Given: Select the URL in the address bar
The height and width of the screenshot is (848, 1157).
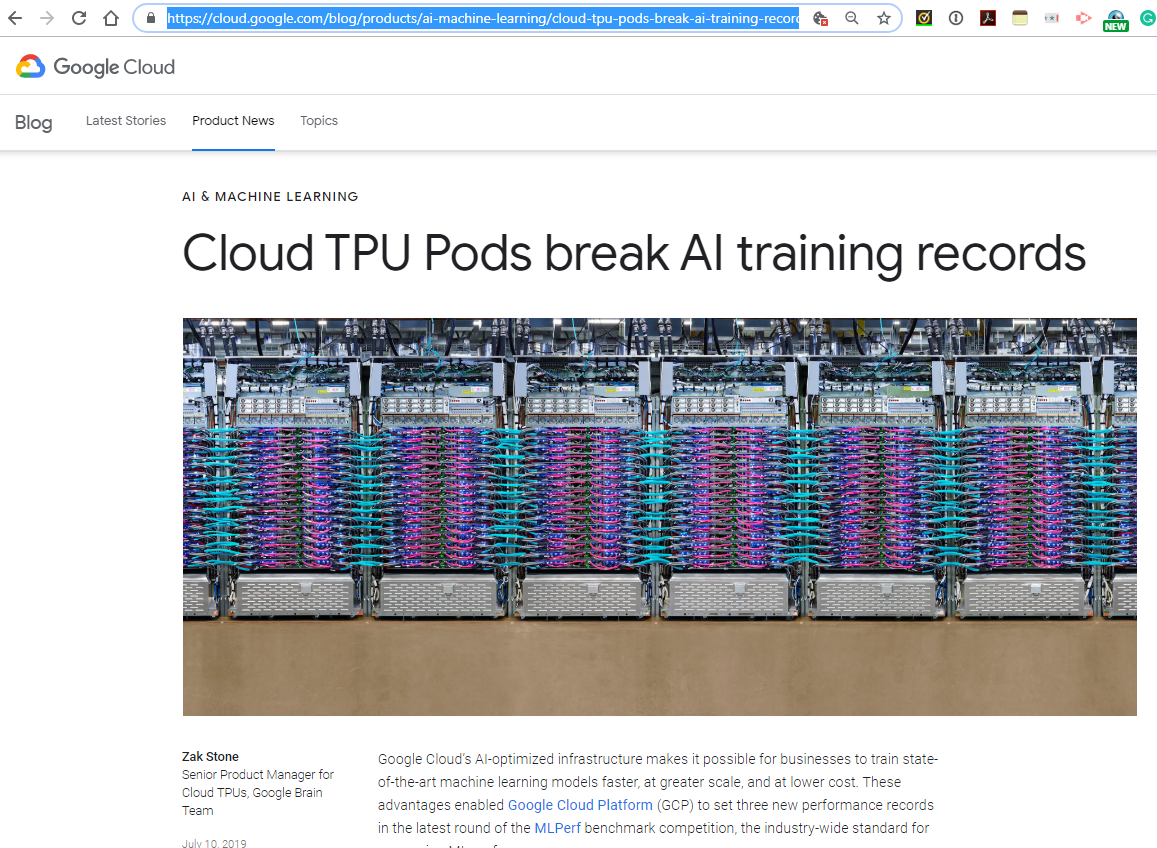Looking at the screenshot, I should 483,18.
